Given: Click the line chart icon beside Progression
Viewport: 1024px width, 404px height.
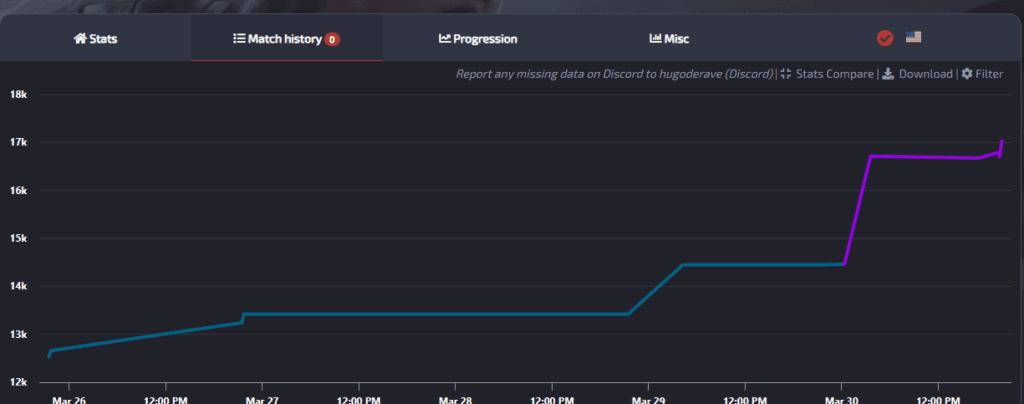Looking at the screenshot, I should (x=445, y=39).
